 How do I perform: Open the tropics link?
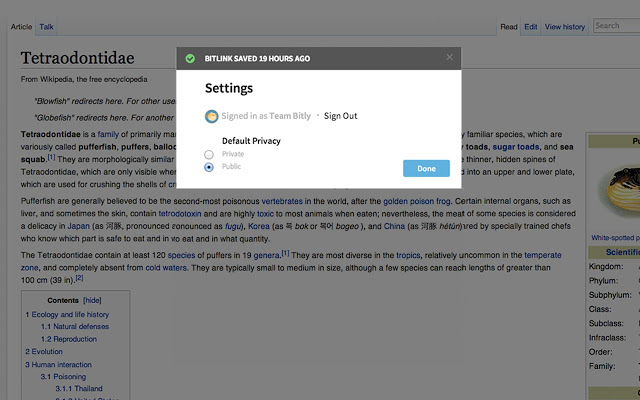tap(408, 256)
